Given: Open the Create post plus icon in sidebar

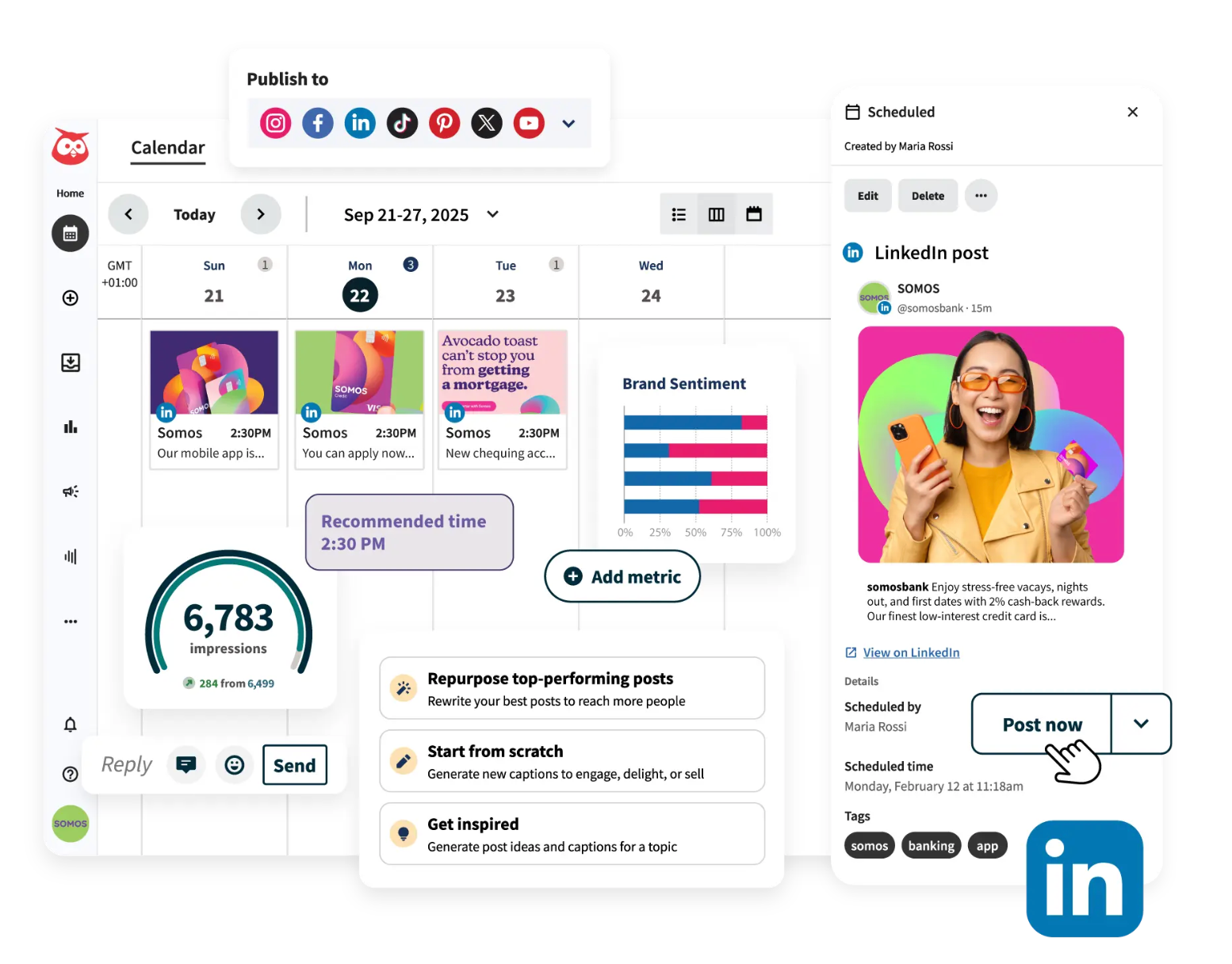Looking at the screenshot, I should tap(70, 297).
